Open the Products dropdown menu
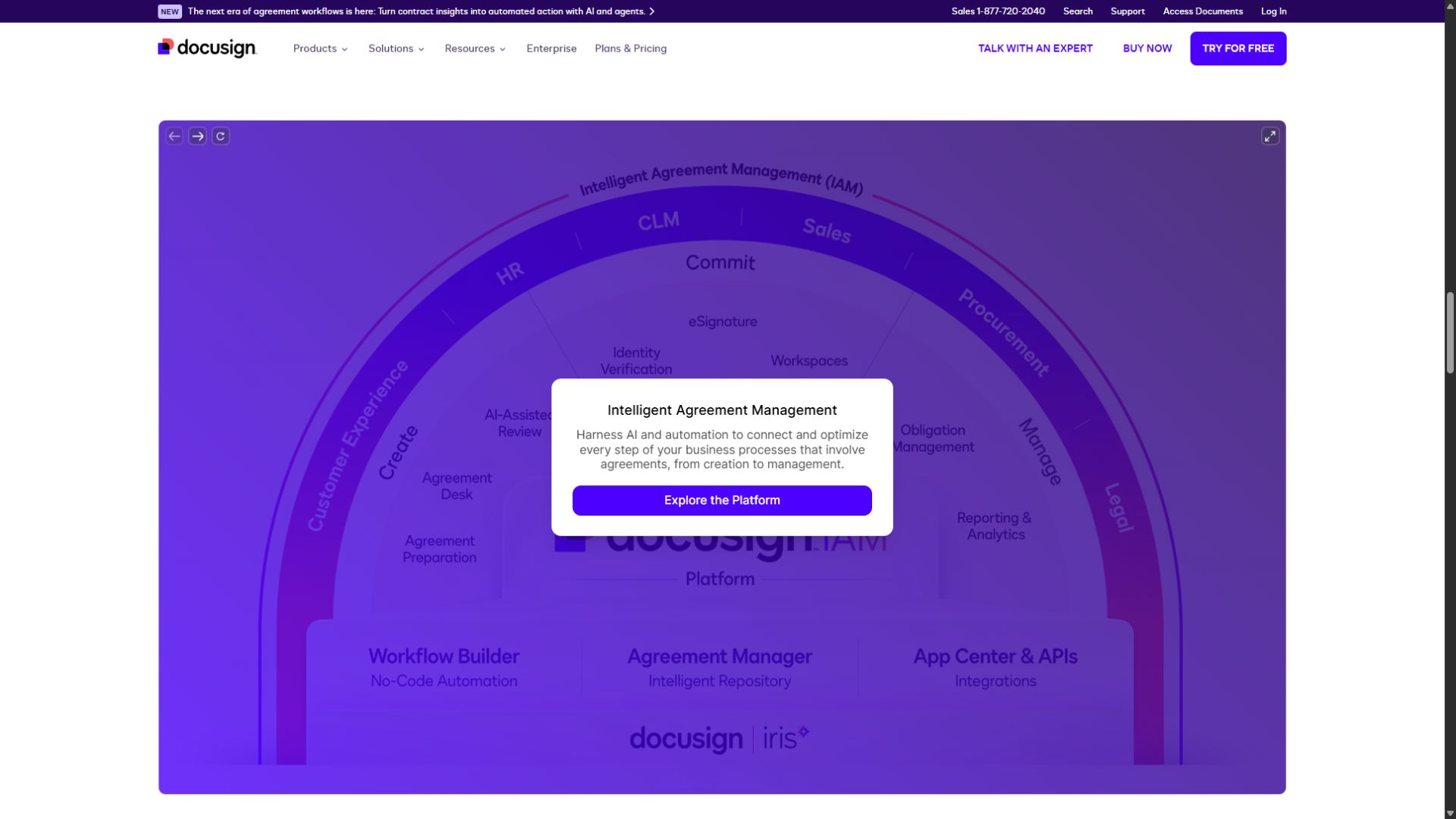 321,49
